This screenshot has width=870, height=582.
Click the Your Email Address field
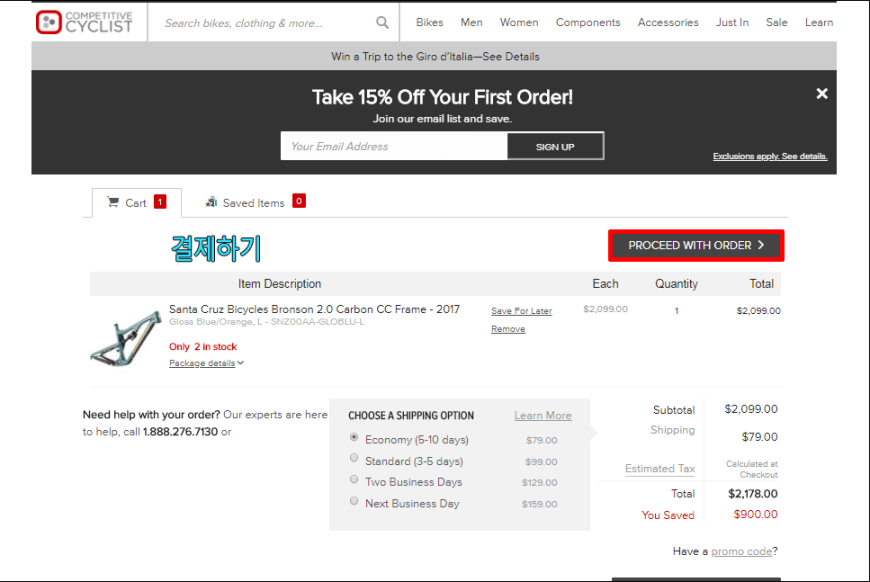[394, 146]
